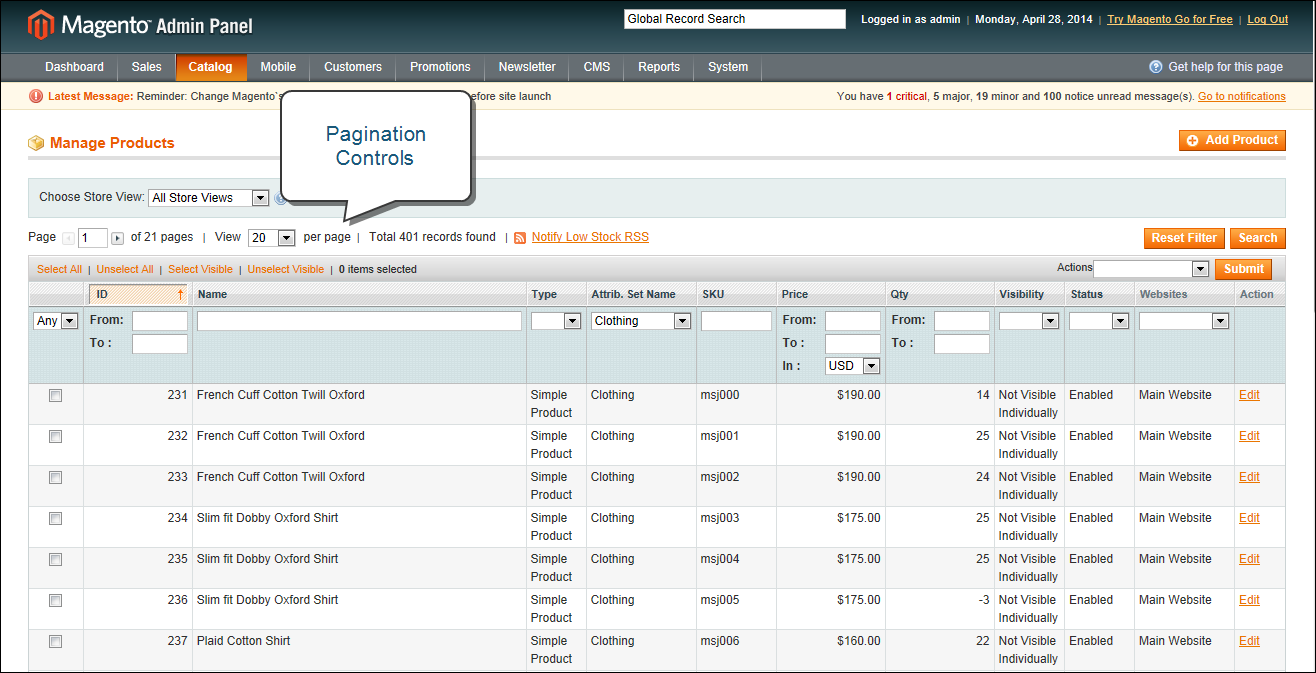
Task: Open the Catalog menu
Action: click(211, 67)
